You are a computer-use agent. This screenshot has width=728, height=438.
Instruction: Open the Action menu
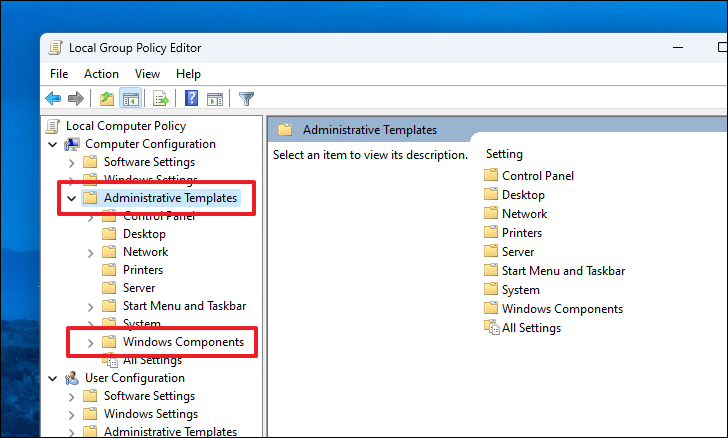[101, 74]
